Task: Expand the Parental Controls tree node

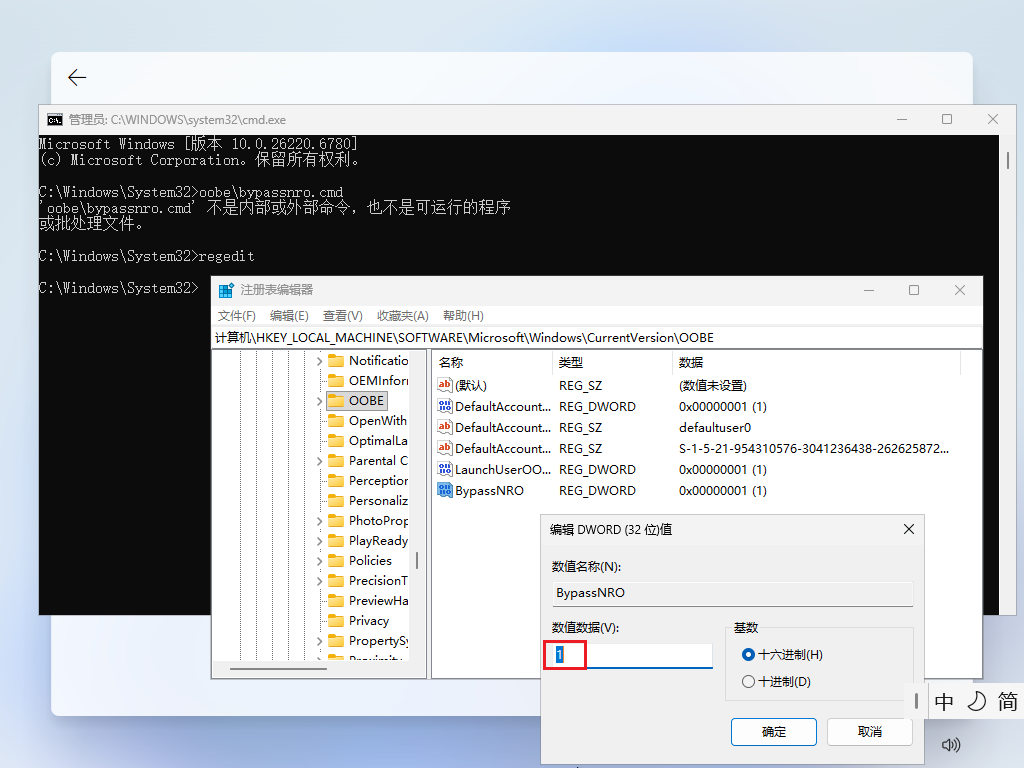Action: [320, 461]
